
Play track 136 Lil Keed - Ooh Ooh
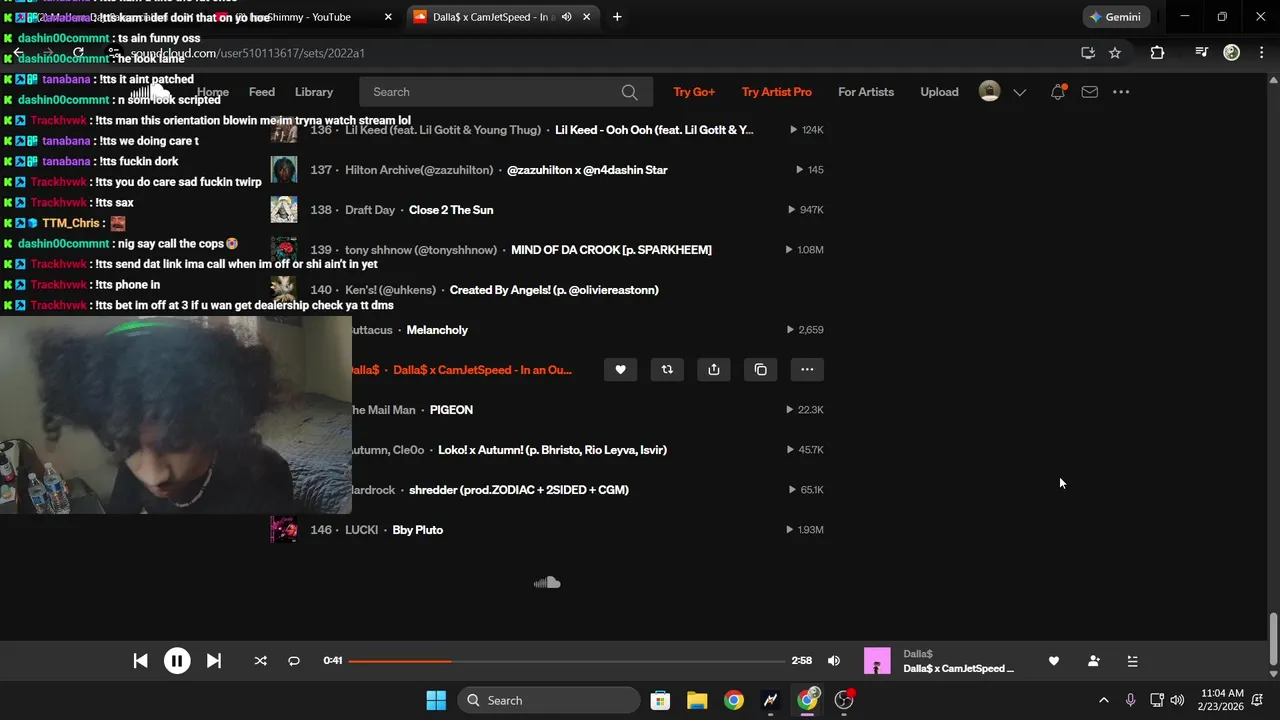[x=654, y=130]
